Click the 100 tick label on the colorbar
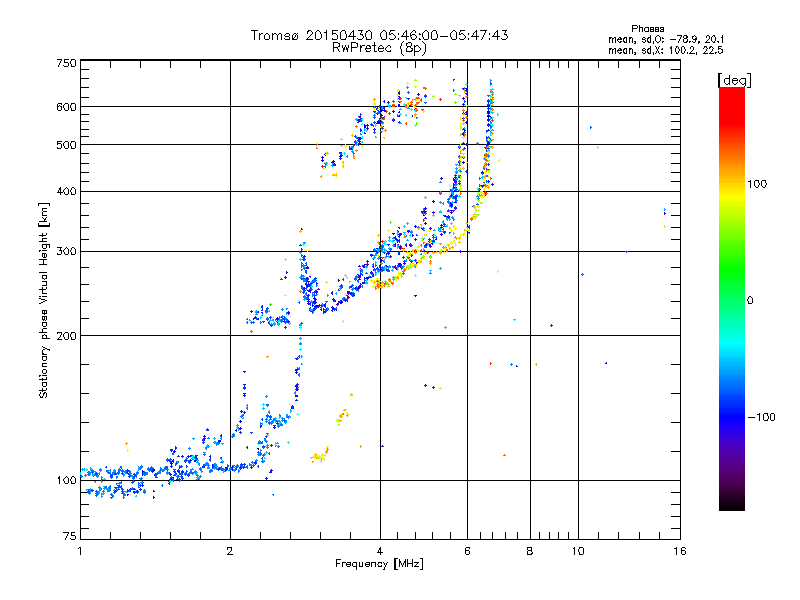The image size is (800, 600). click(x=757, y=184)
